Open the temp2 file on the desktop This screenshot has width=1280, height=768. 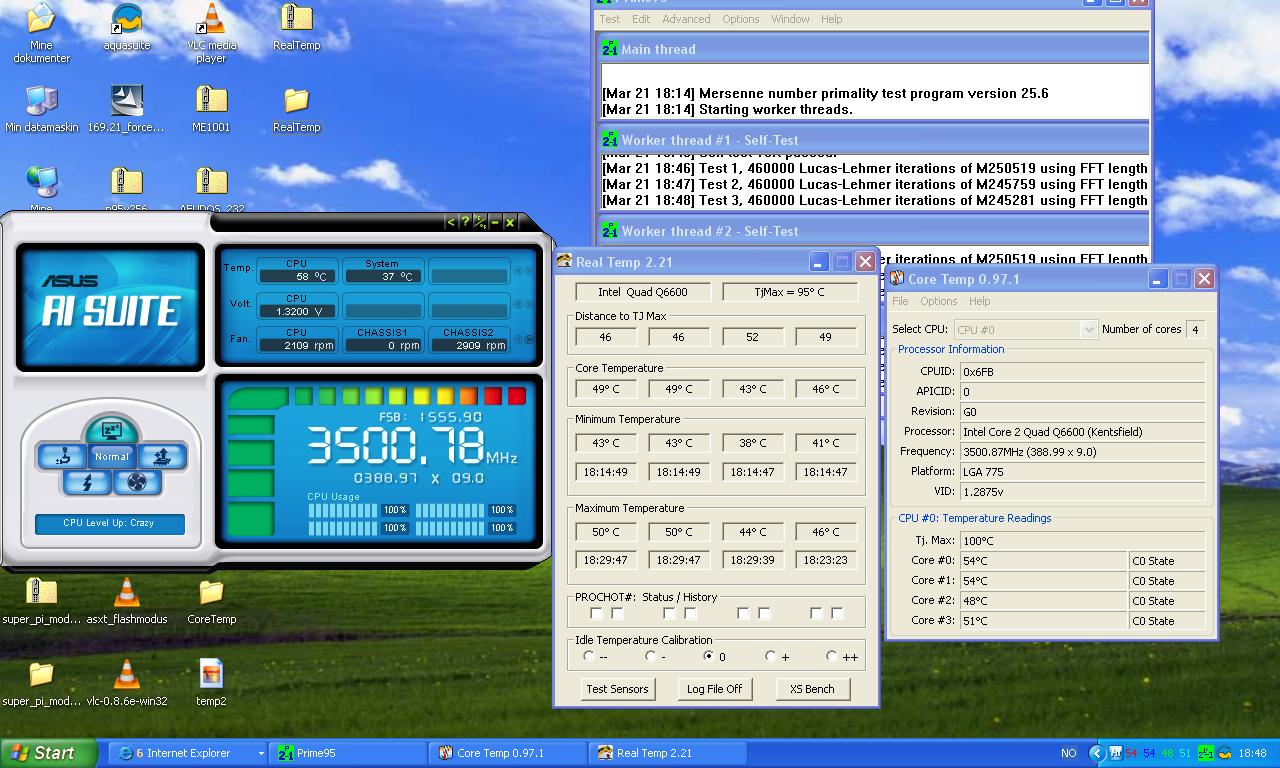tap(211, 683)
